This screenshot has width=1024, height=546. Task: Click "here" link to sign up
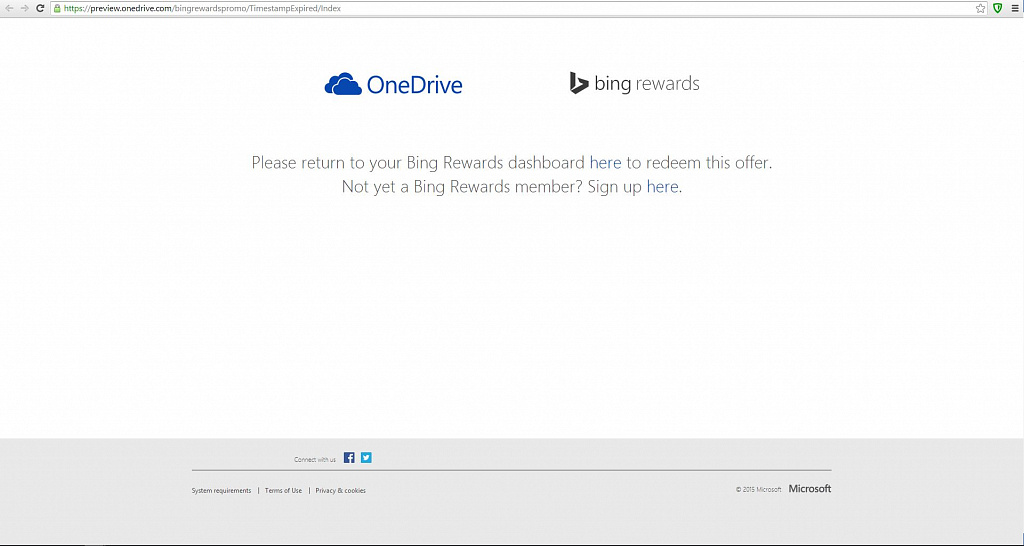click(x=662, y=187)
